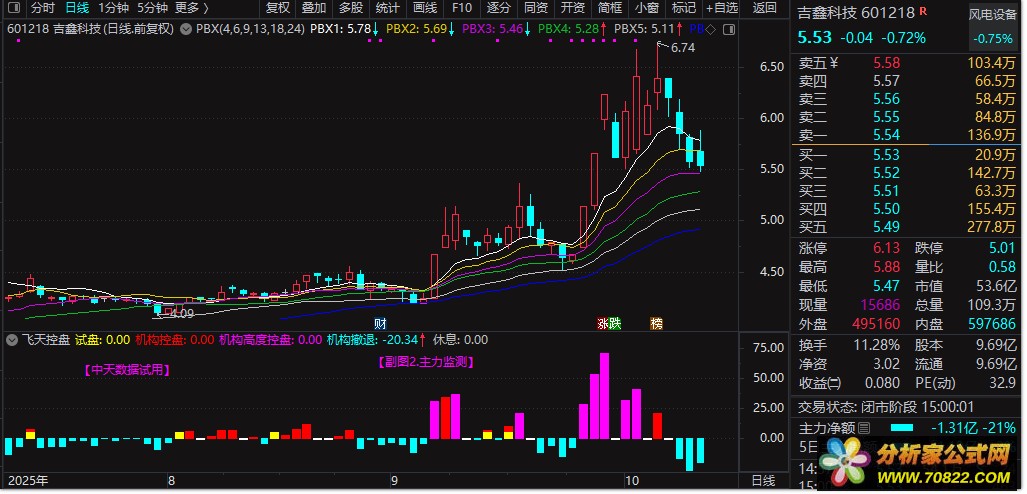Click the 4.09 low price label
Viewport: 1027px width, 494px height.
[182, 314]
